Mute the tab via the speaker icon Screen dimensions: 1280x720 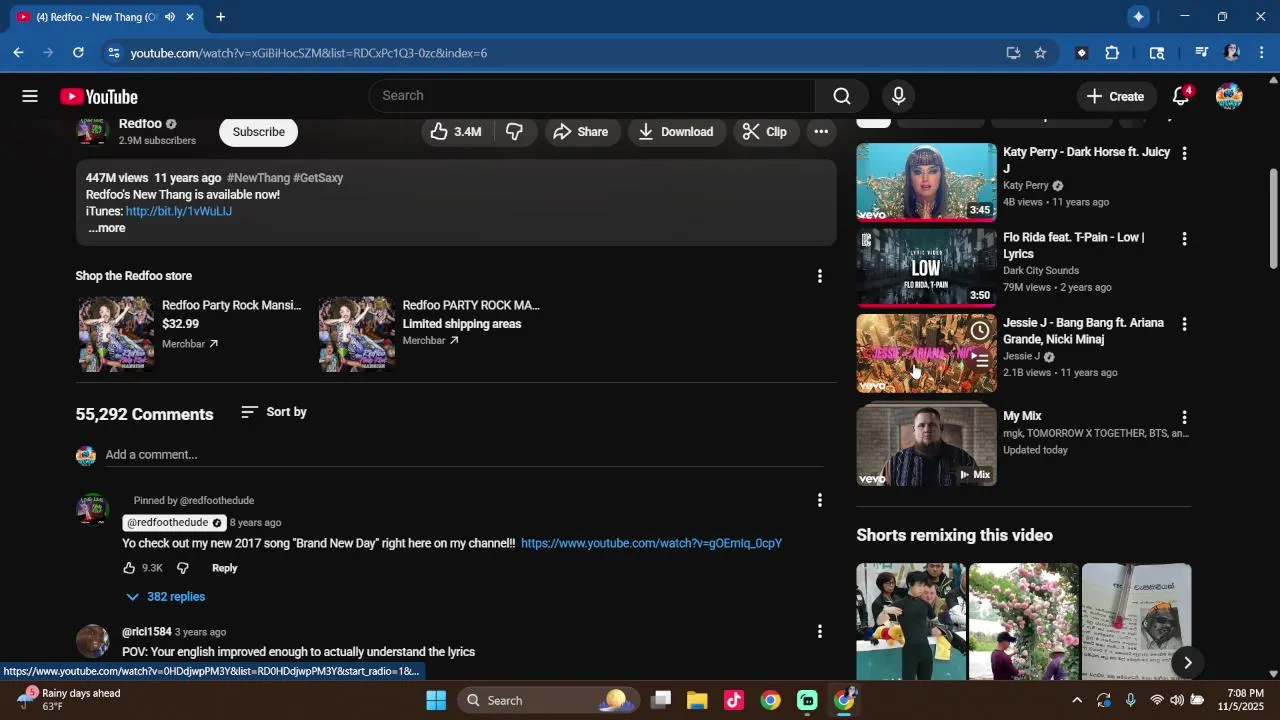click(x=169, y=17)
